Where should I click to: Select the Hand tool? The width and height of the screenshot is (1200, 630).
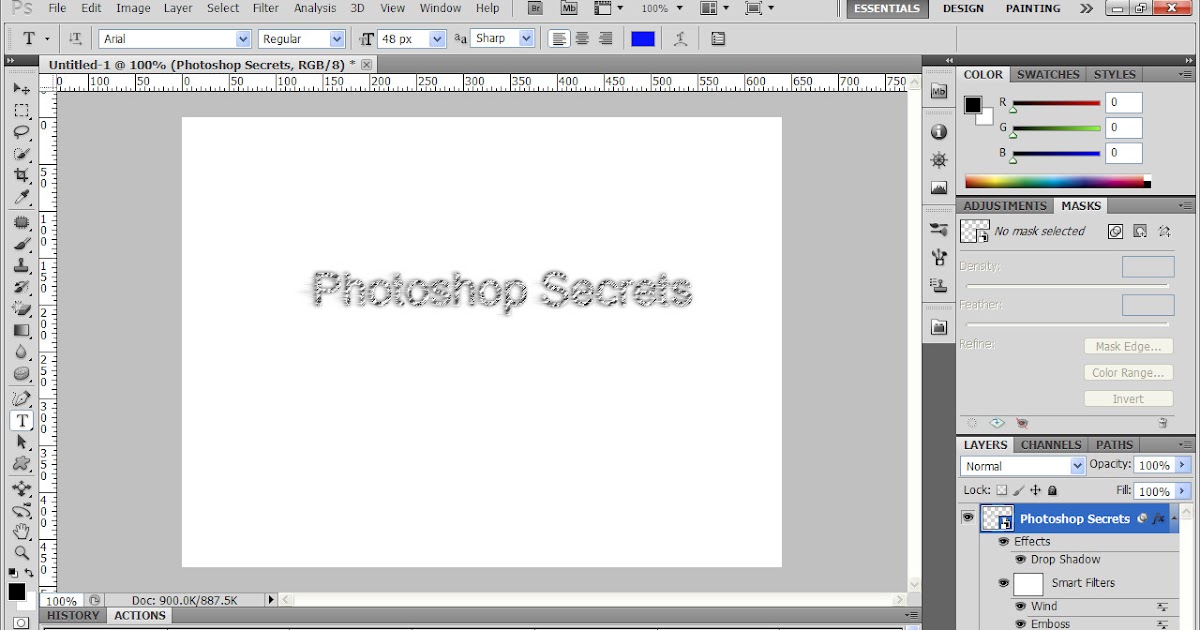coord(21,532)
